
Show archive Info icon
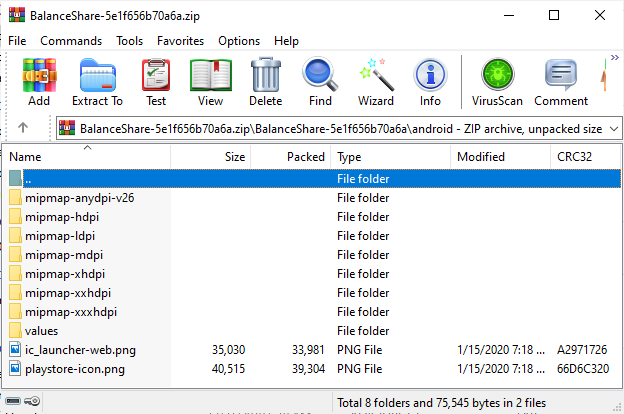[x=430, y=75]
